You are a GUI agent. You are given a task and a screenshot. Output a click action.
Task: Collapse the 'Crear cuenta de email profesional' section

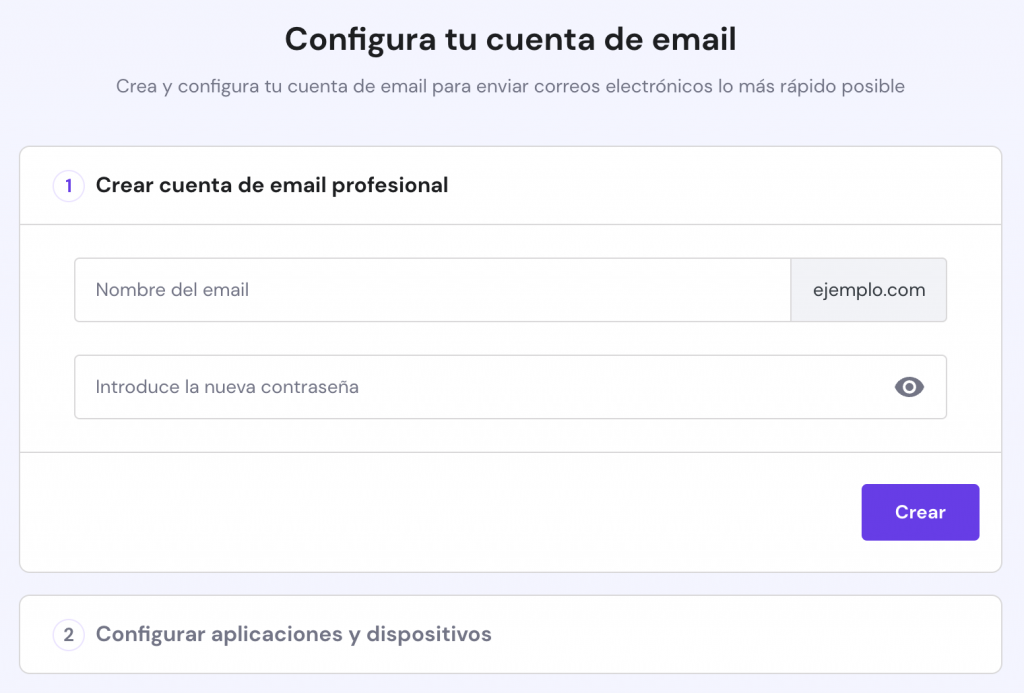(x=272, y=185)
